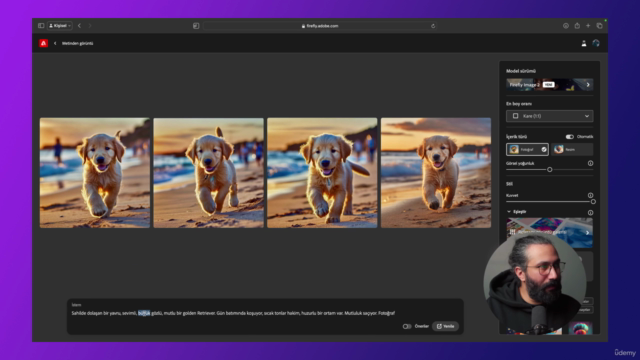The height and width of the screenshot is (360, 640).
Task: Collapse the Eşleştir section chevron
Action: coord(509,212)
